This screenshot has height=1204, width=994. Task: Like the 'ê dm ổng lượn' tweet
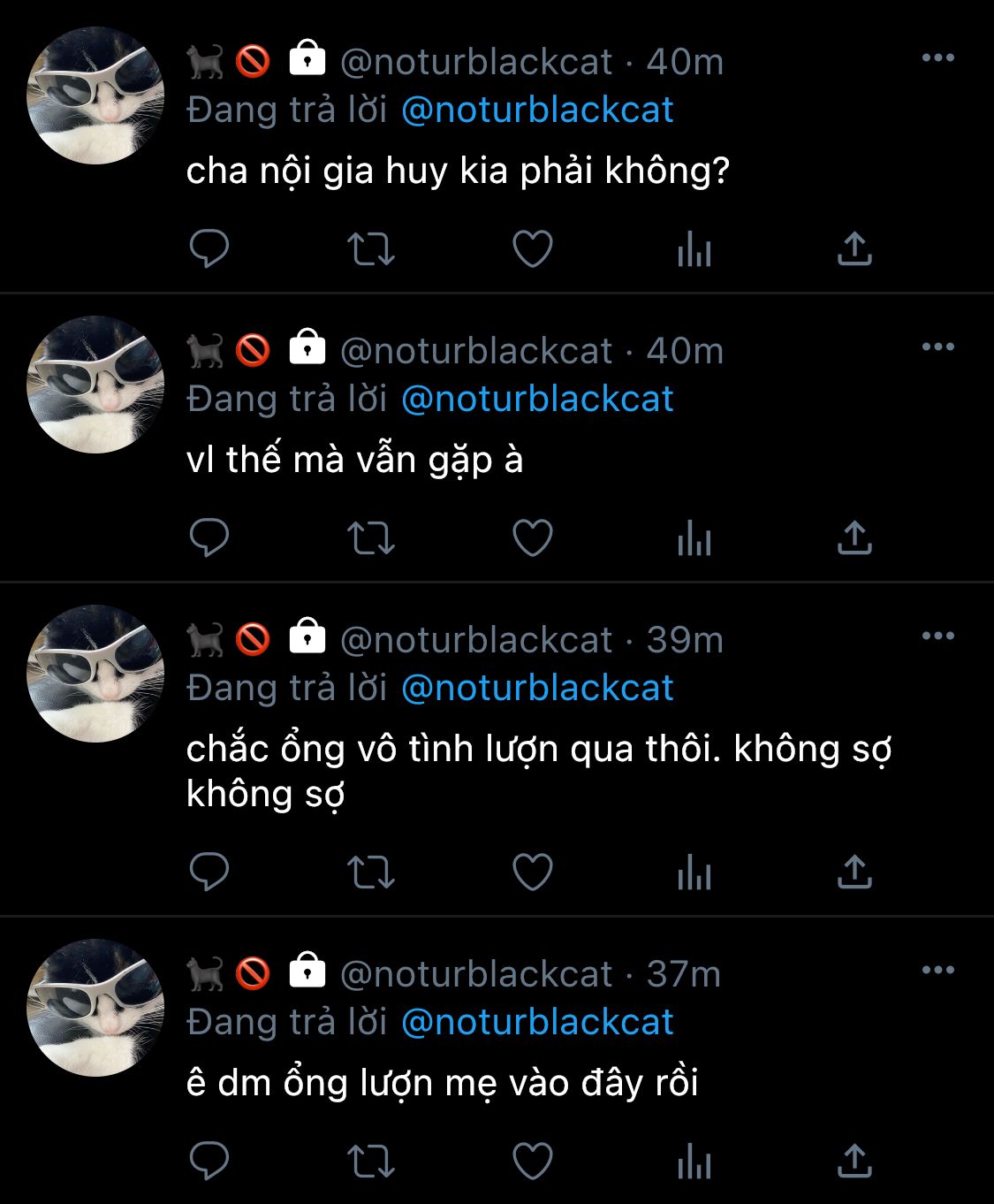[533, 1162]
